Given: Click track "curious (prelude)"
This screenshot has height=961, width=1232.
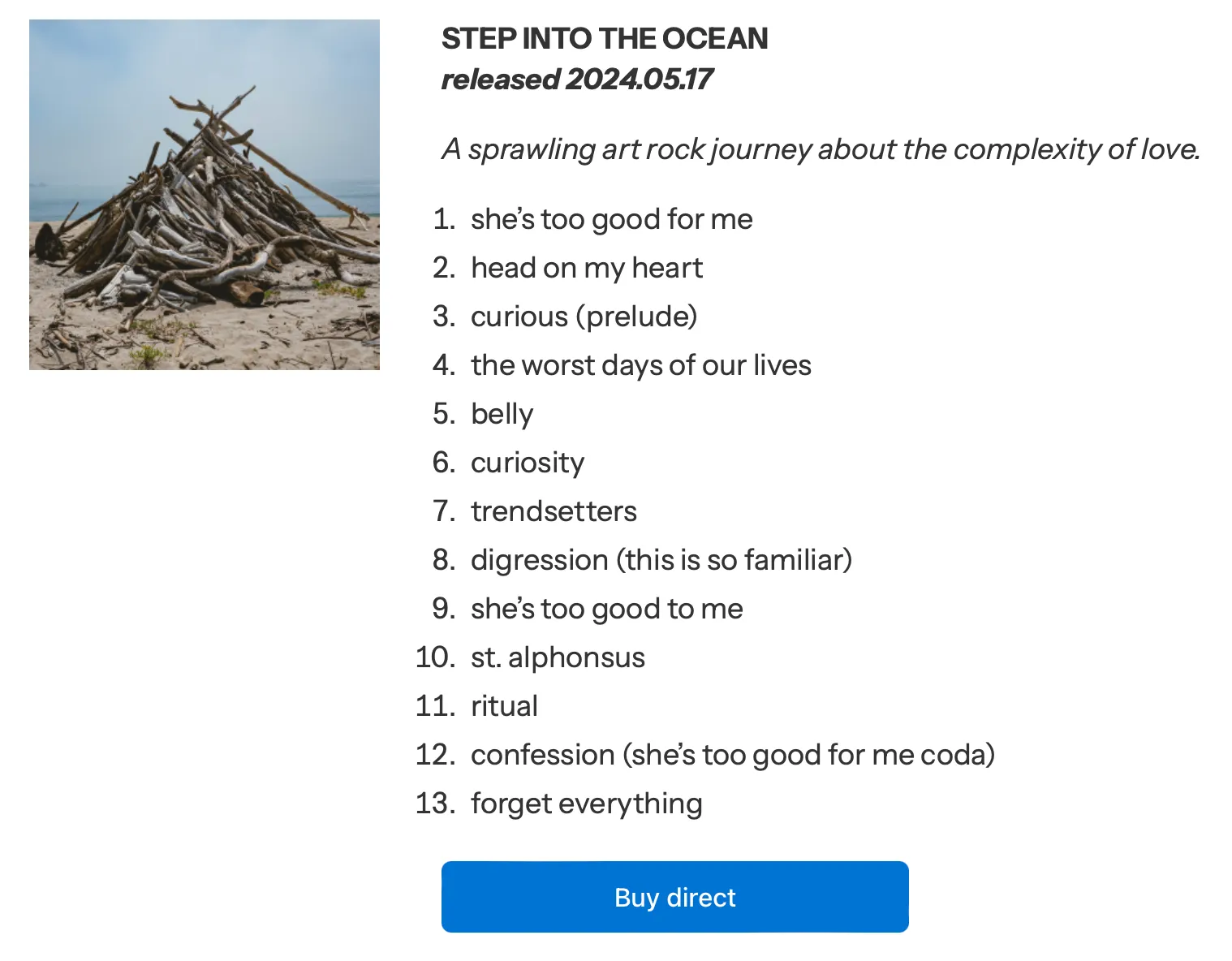Looking at the screenshot, I should tap(584, 317).
